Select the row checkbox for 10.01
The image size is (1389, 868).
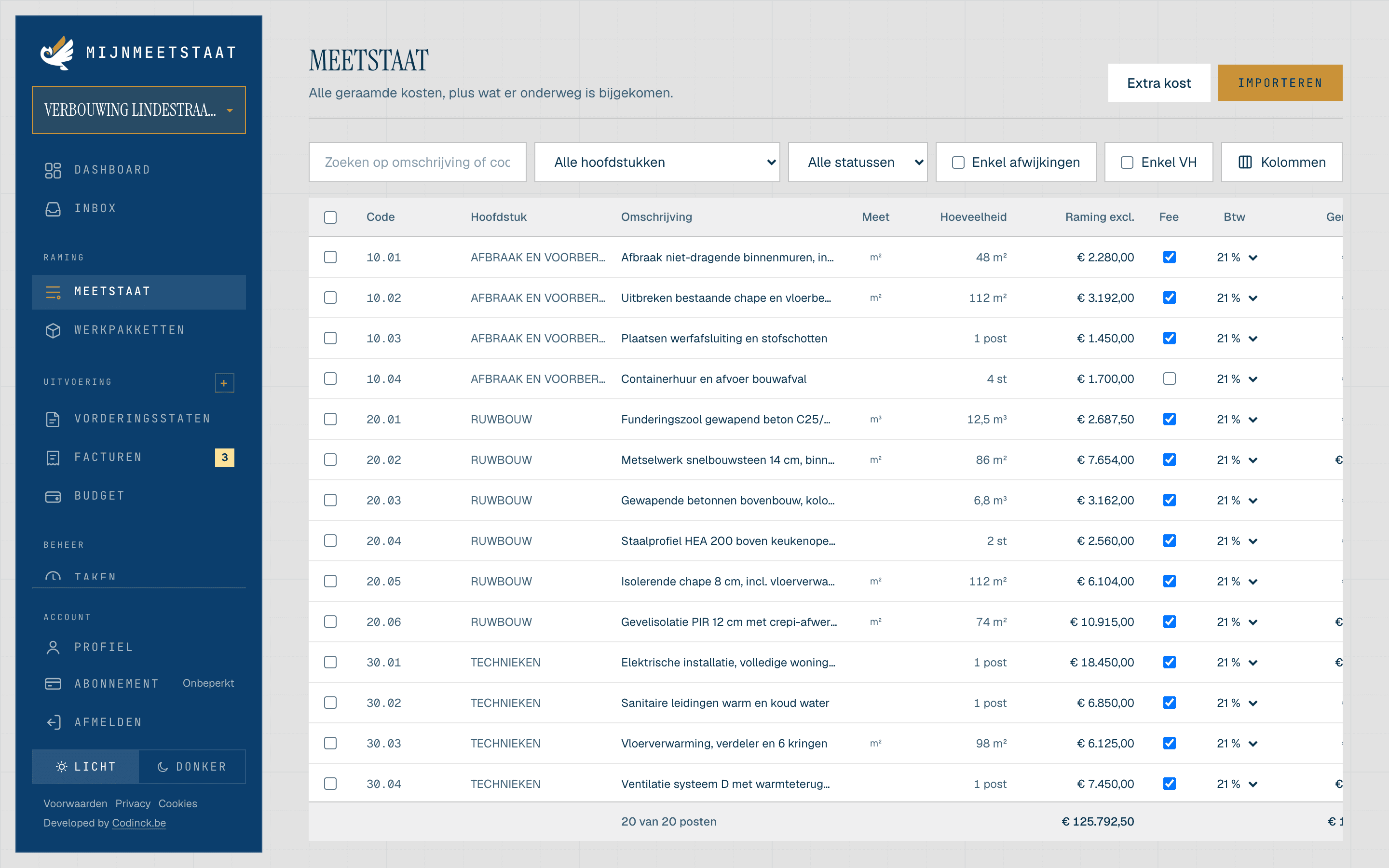(330, 257)
